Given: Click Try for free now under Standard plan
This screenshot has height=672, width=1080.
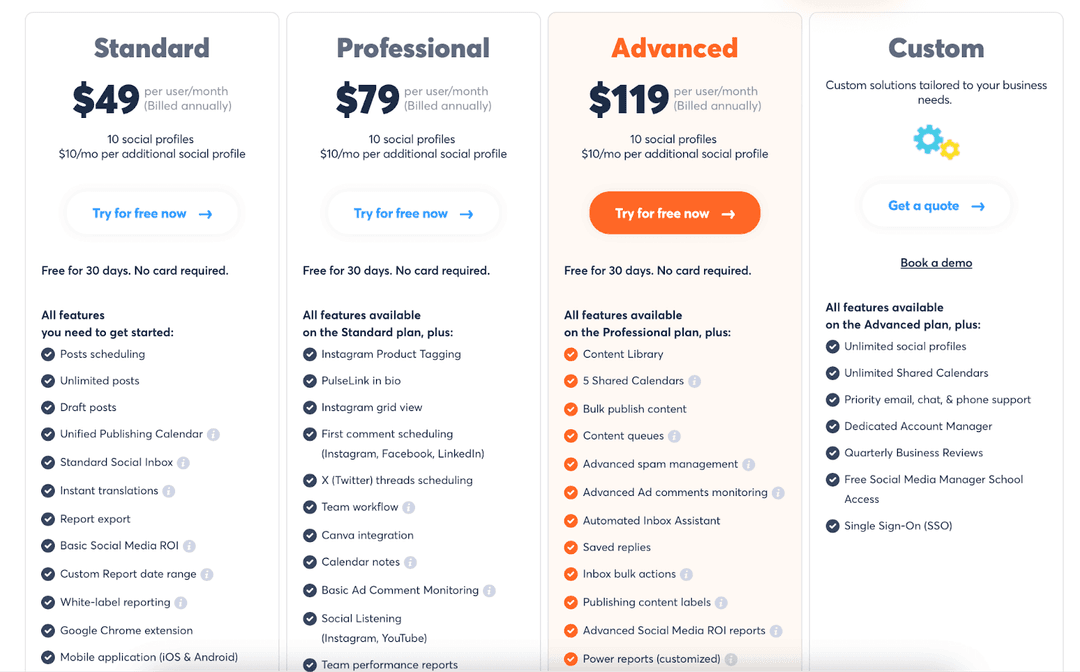Looking at the screenshot, I should coord(151,212).
